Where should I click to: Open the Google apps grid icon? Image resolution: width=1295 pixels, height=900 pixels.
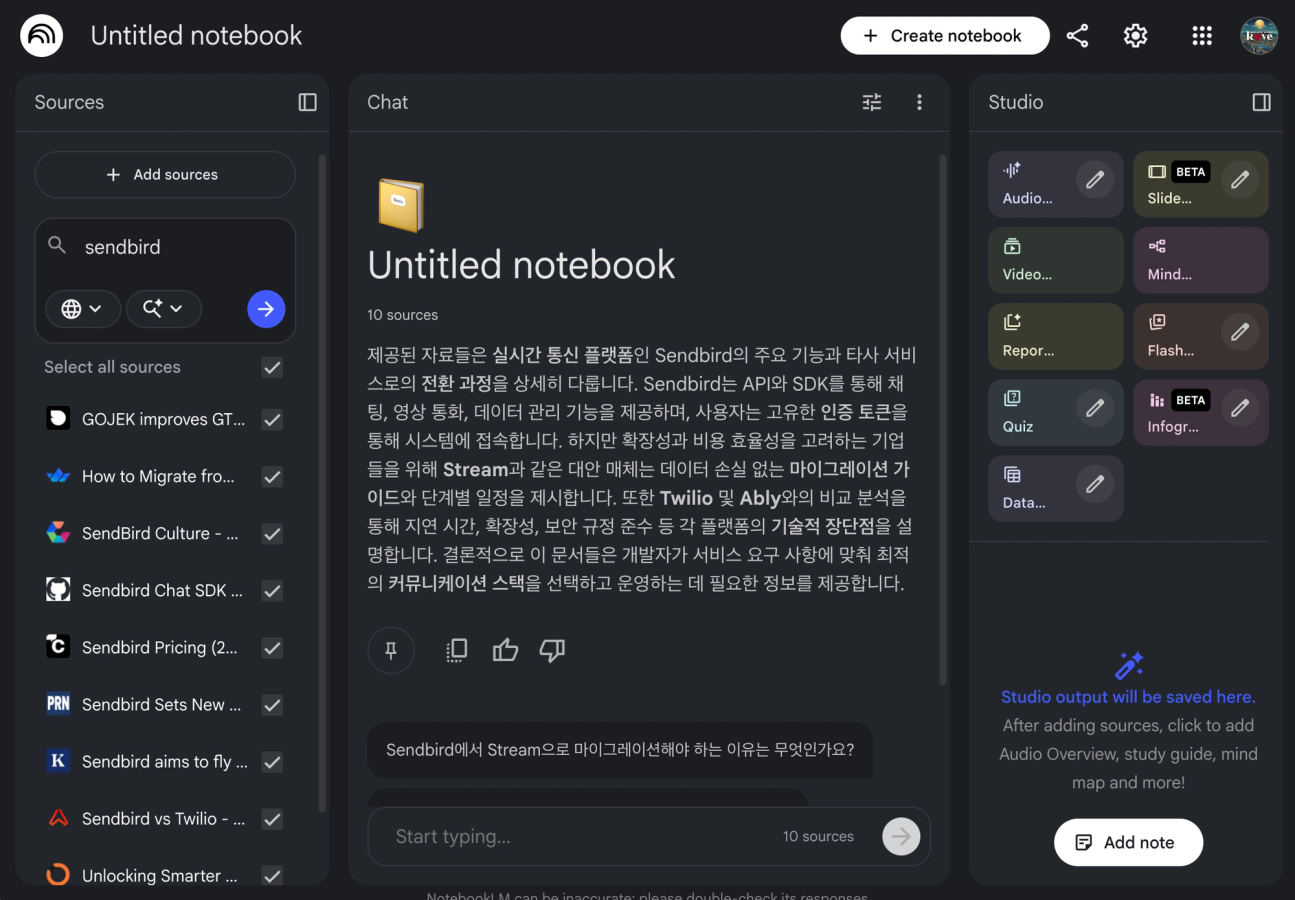pyautogui.click(x=1202, y=36)
